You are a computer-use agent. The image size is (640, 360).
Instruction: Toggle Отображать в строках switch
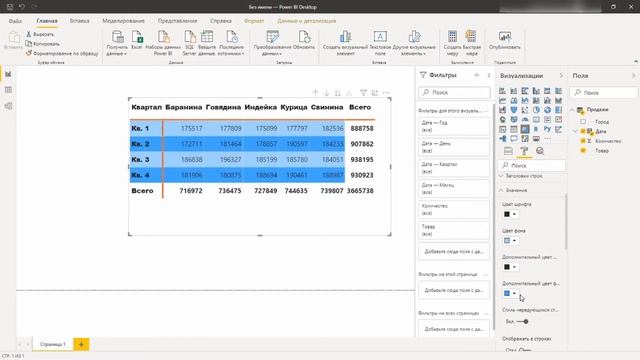524,350
